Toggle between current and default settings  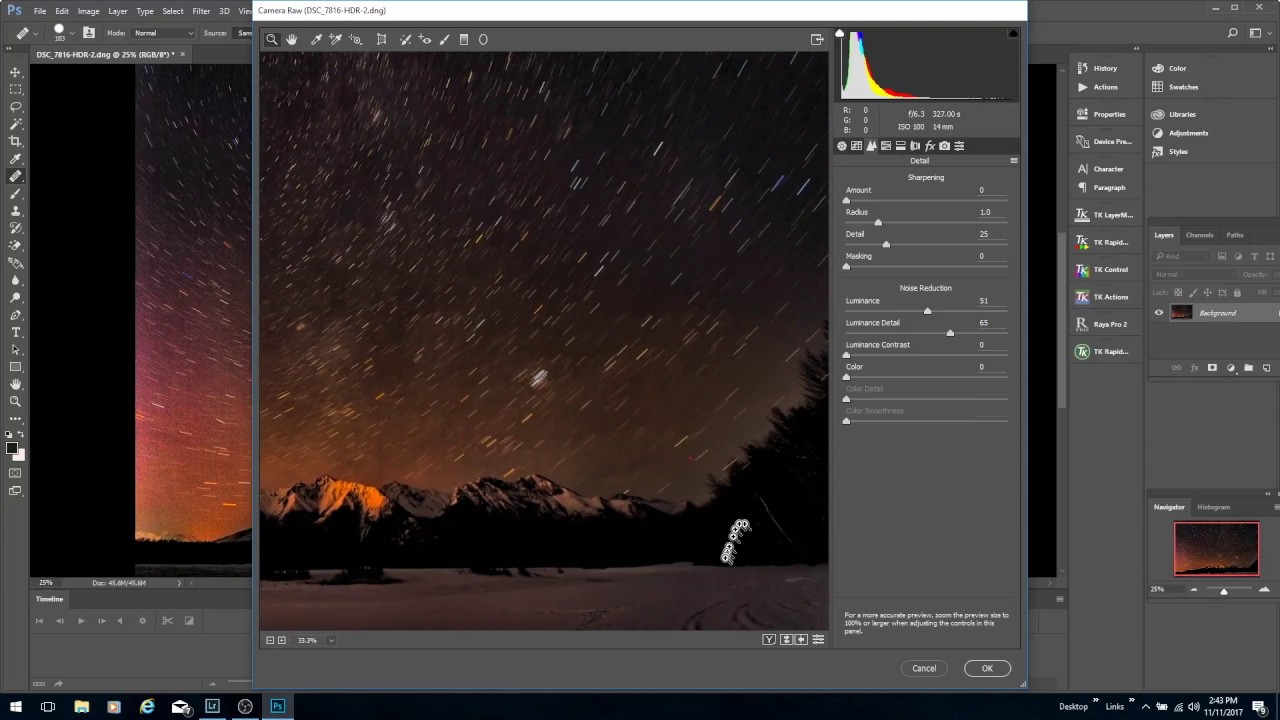pos(818,640)
